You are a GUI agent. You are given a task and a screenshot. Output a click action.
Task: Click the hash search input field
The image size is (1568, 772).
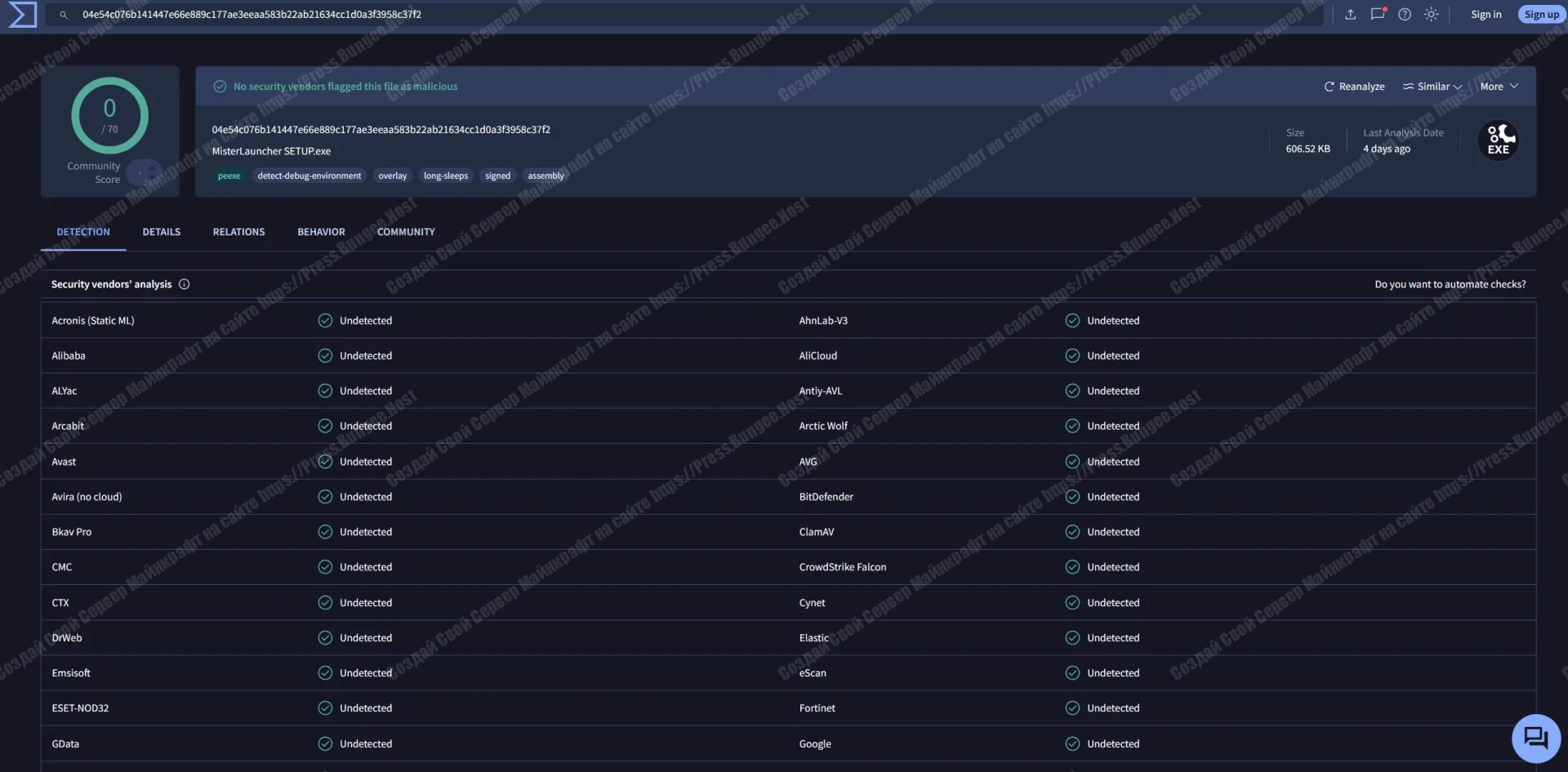(686, 15)
